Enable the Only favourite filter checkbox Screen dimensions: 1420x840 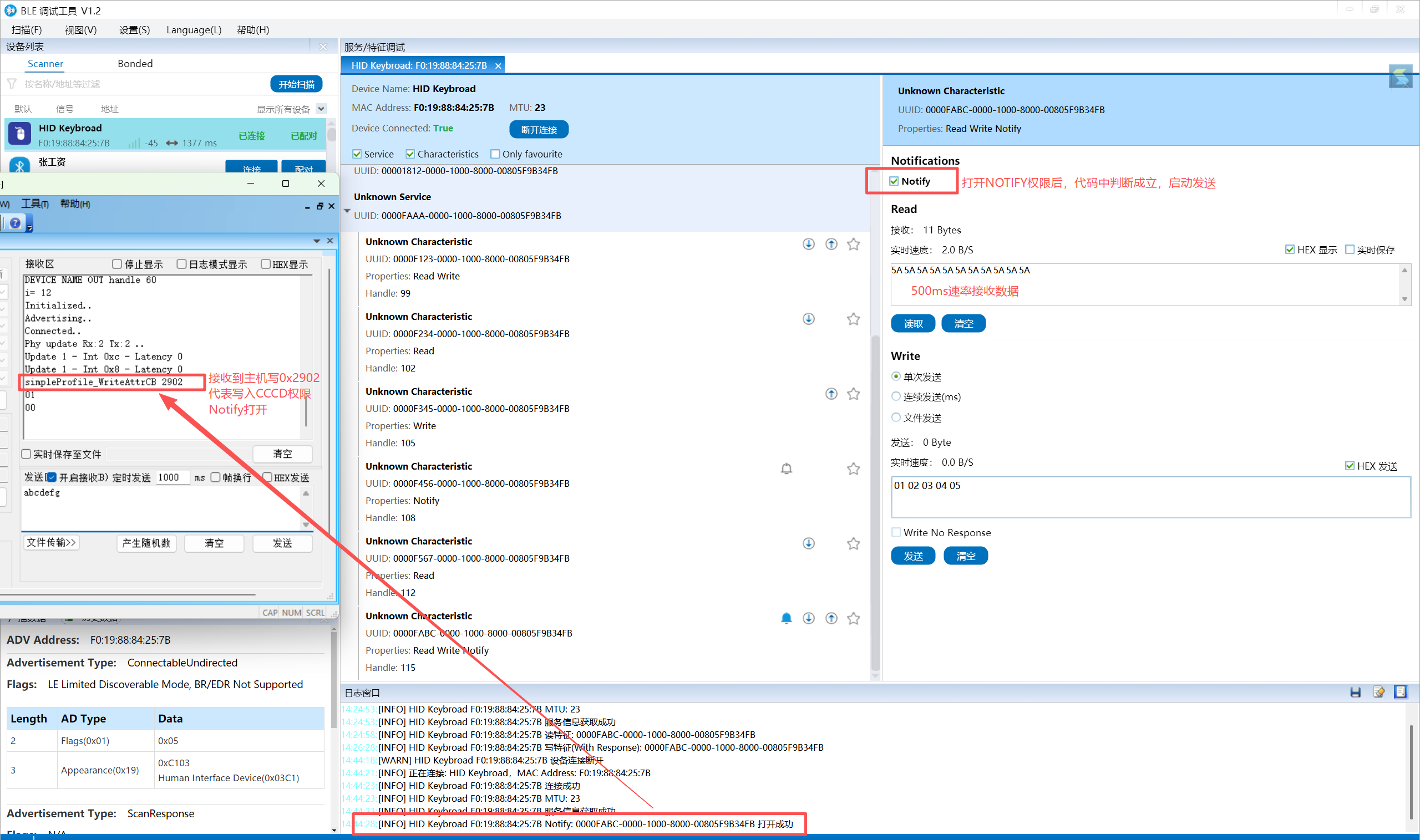495,154
